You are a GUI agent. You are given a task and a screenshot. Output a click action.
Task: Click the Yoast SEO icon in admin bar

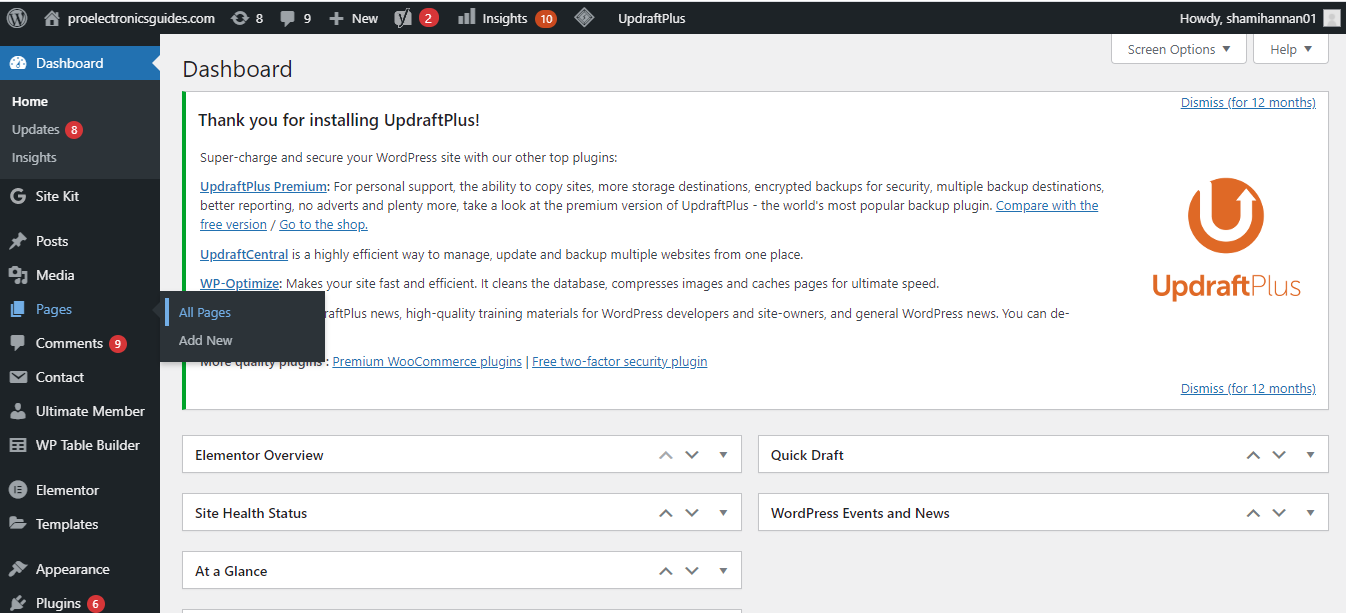point(404,18)
